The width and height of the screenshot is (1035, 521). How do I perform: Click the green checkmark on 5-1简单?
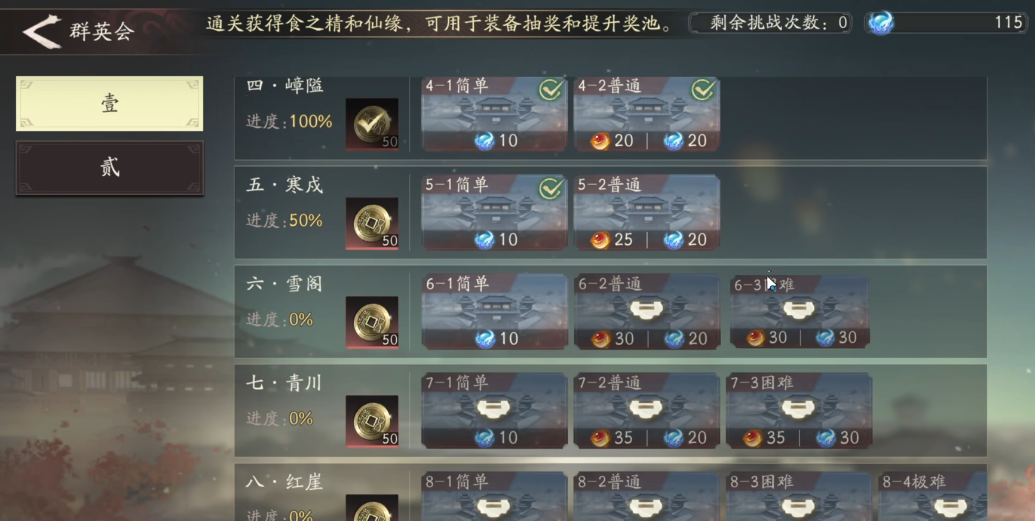click(x=551, y=189)
